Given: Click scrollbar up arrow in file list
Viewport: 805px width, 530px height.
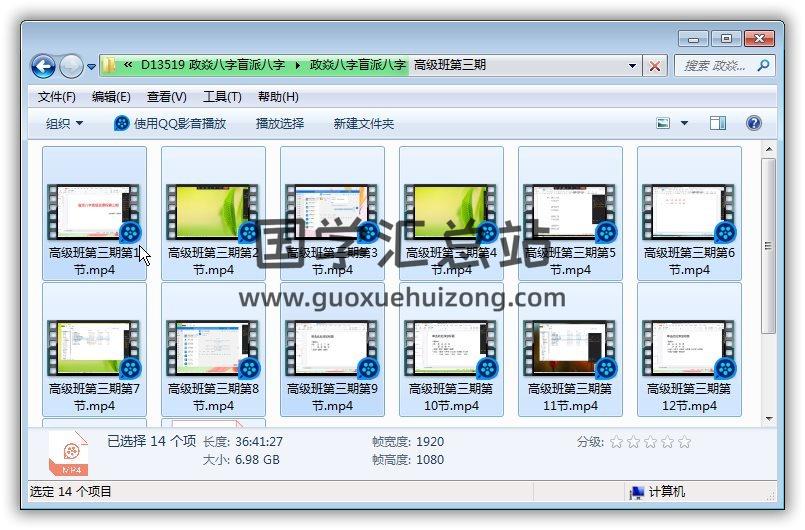Looking at the screenshot, I should tap(769, 150).
